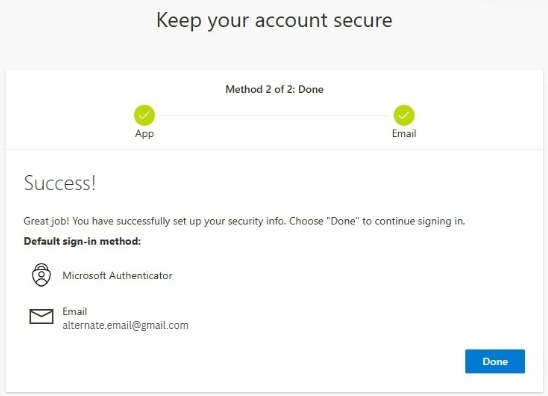Click the Default sign-in method label

[82, 241]
